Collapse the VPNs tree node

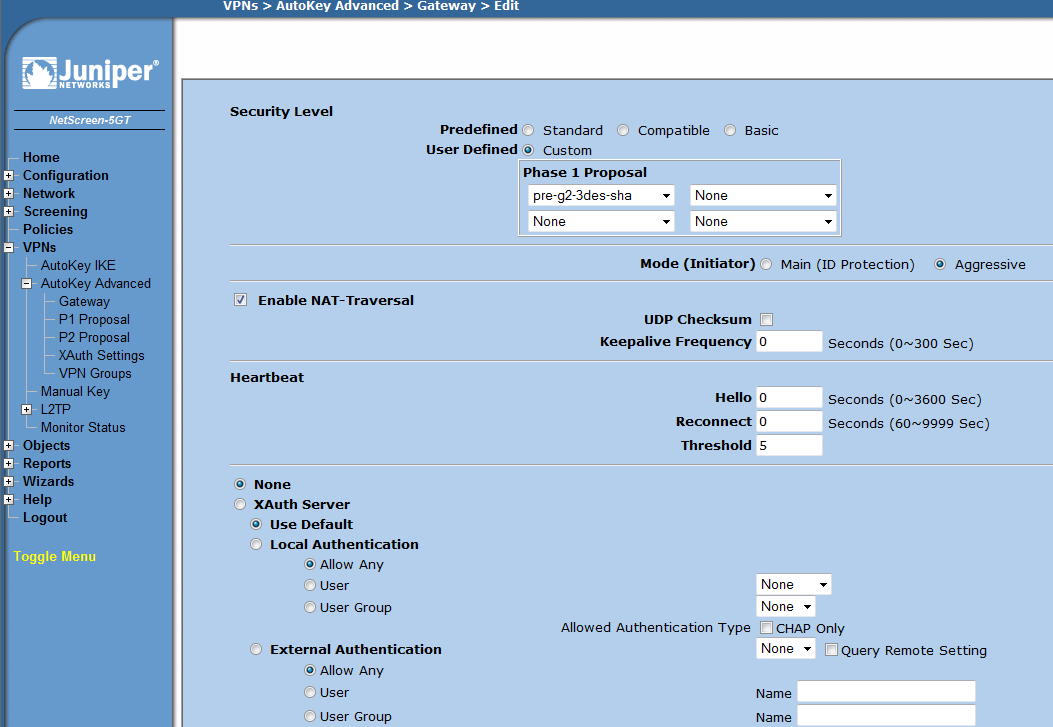[9, 248]
